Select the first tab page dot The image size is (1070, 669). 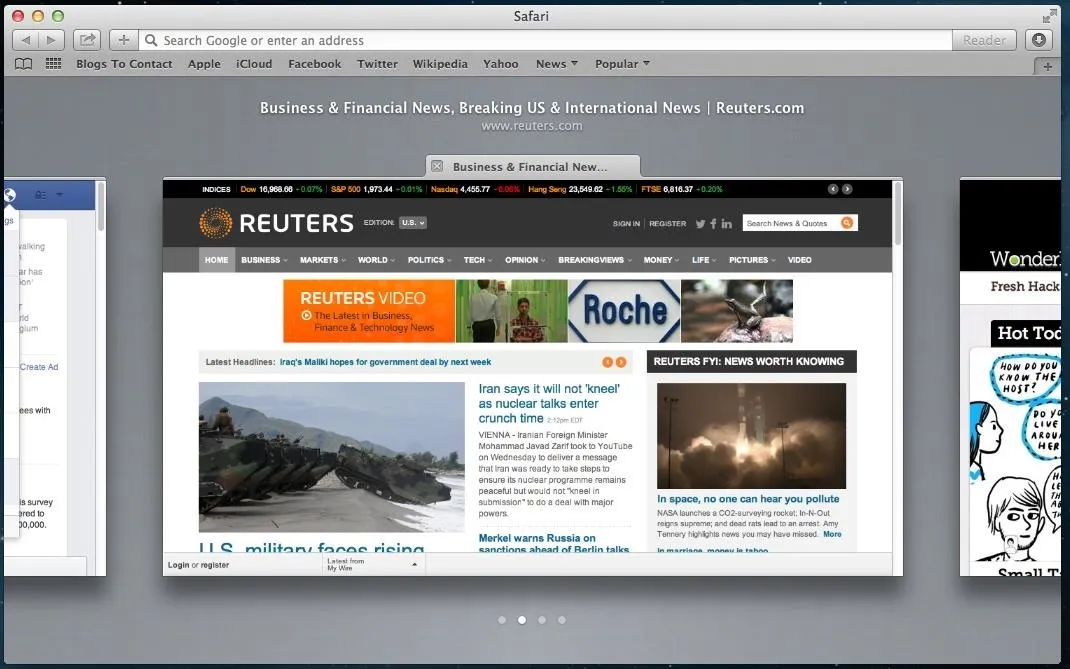click(502, 620)
